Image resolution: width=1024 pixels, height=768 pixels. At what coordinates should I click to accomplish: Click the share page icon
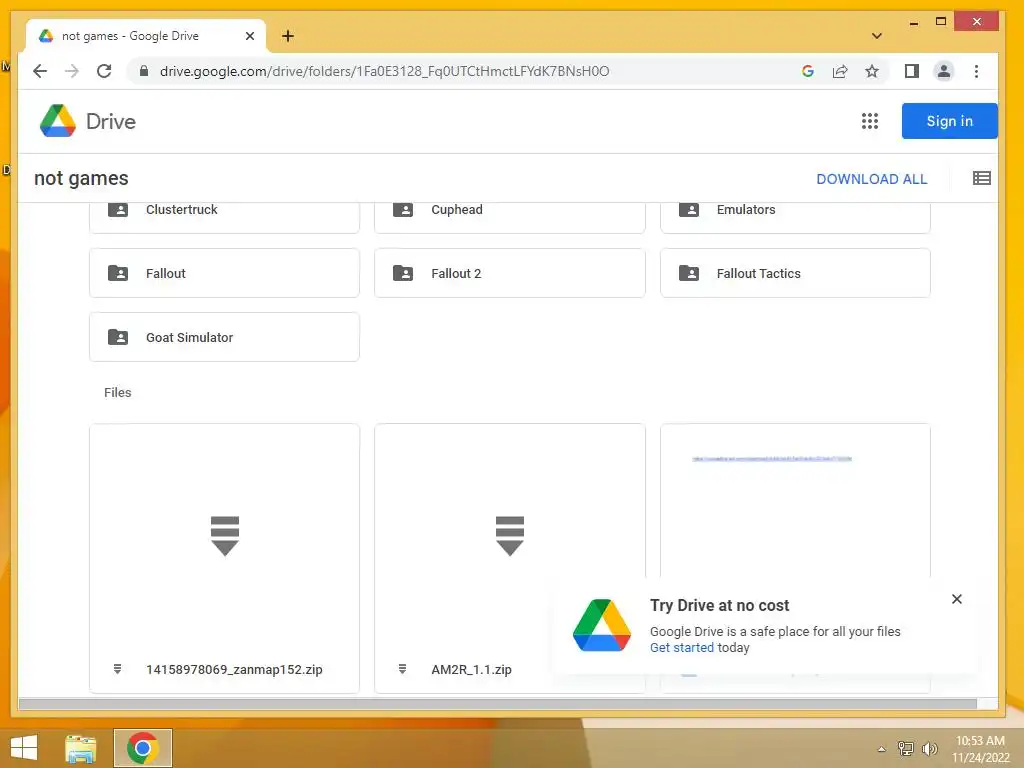pos(840,71)
